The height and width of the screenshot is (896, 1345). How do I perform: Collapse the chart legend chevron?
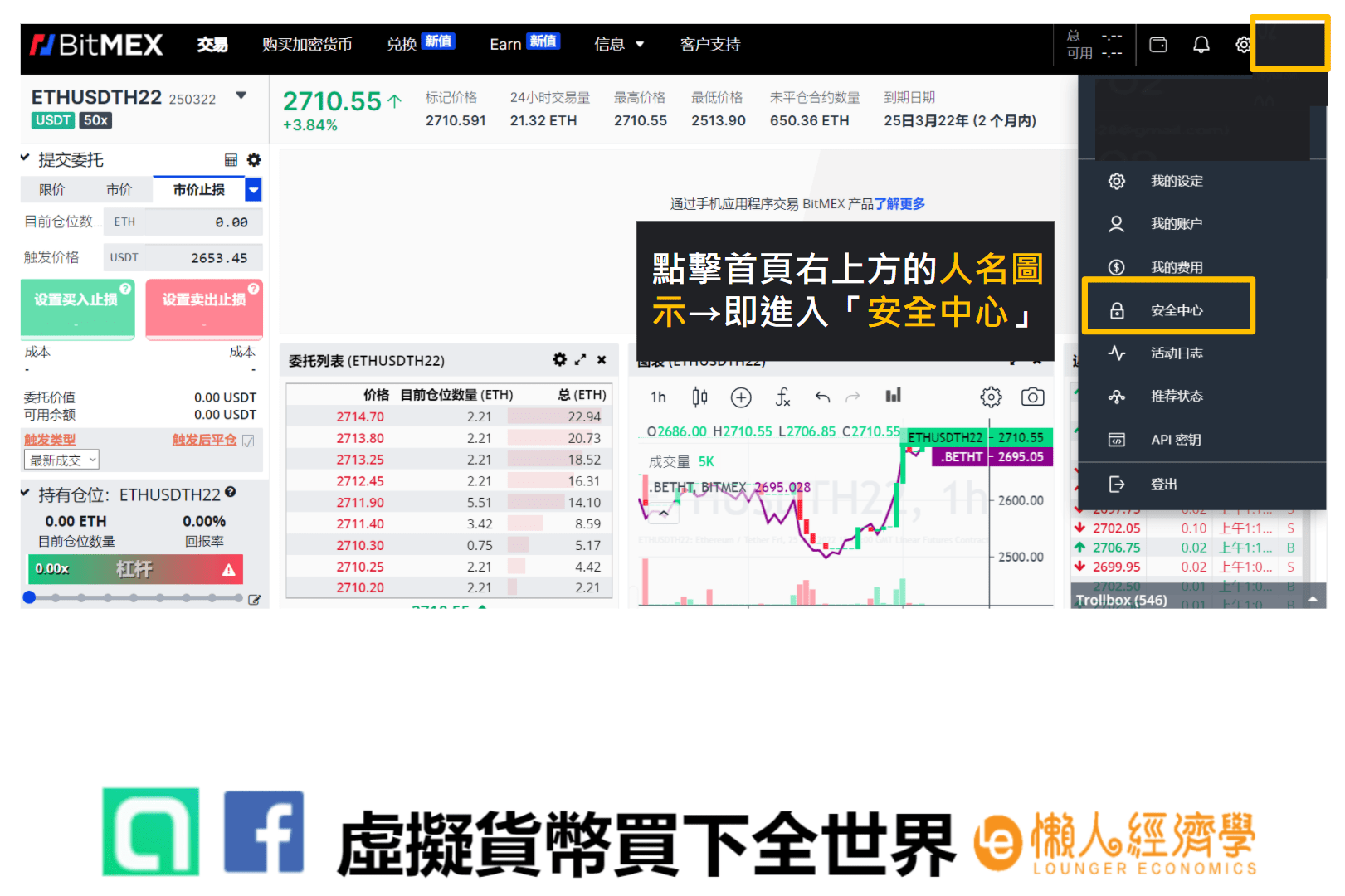(x=664, y=514)
